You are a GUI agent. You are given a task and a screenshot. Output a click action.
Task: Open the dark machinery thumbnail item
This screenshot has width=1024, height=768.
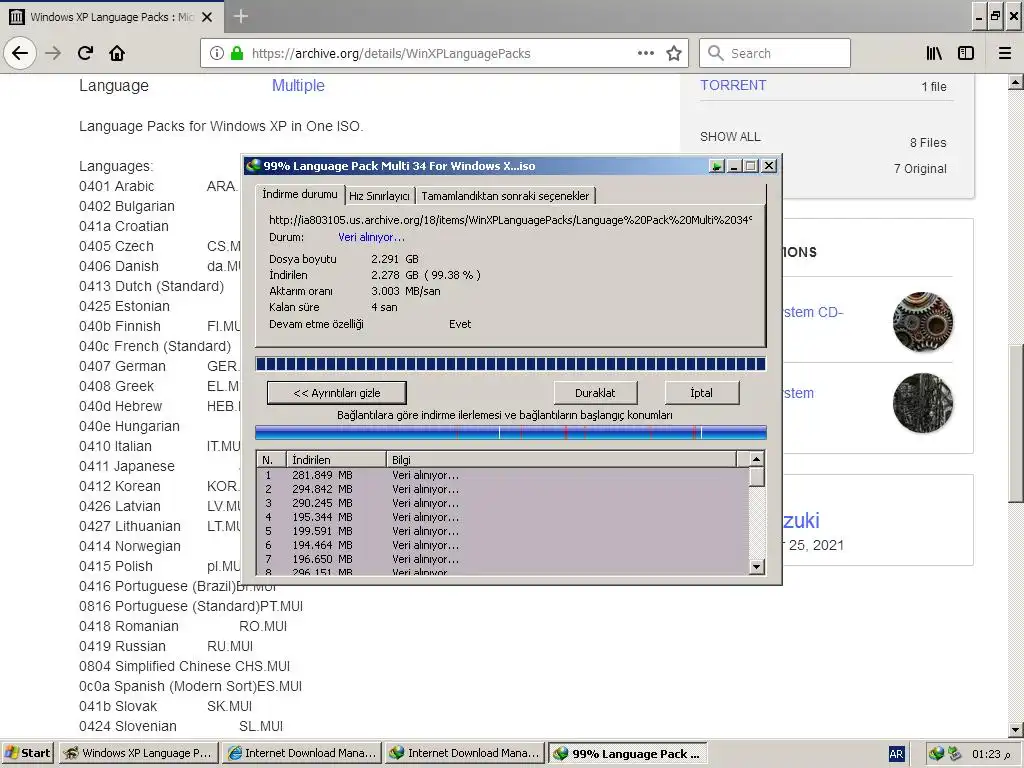923,403
